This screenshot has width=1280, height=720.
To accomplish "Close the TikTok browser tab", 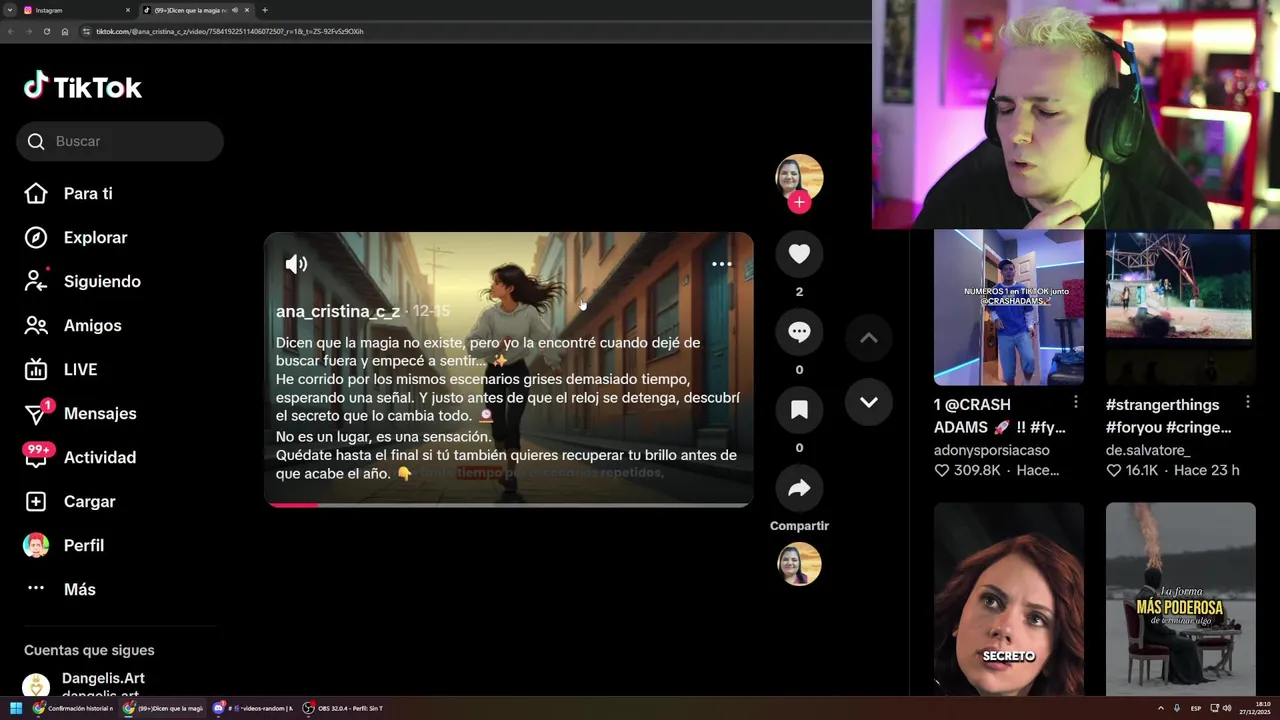I will point(247,10).
